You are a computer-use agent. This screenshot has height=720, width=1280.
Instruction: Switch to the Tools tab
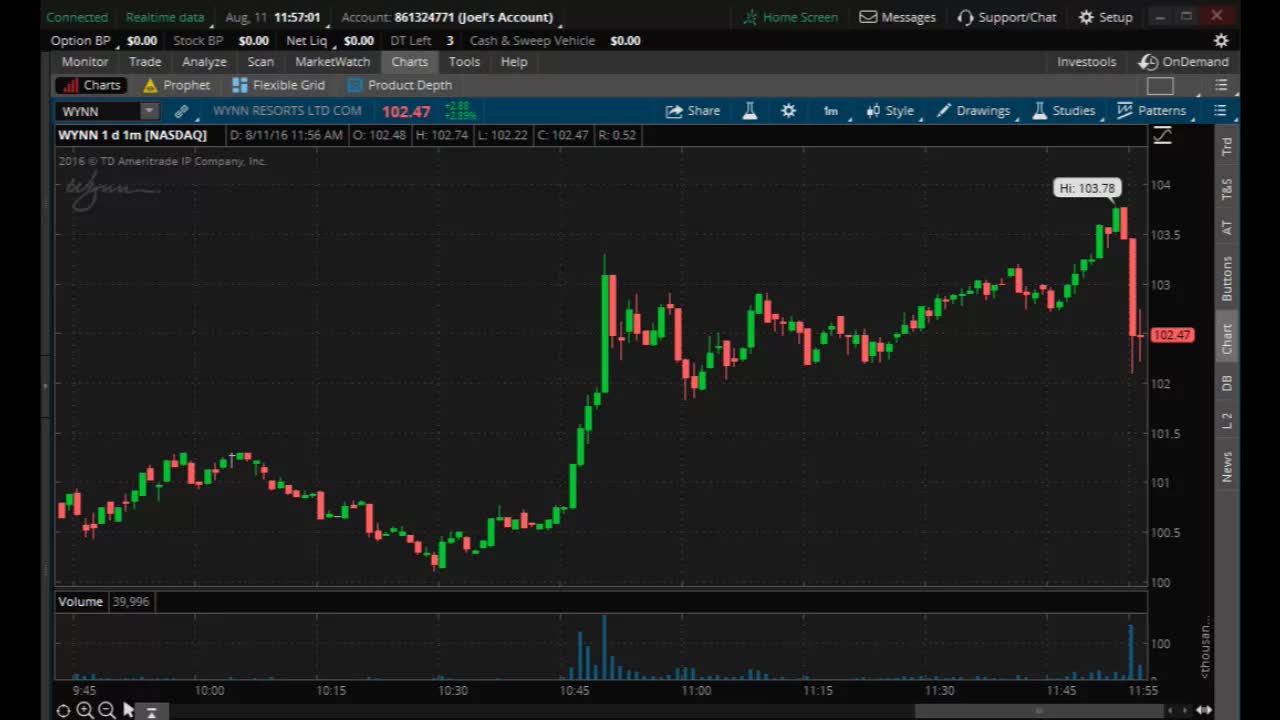click(x=464, y=62)
